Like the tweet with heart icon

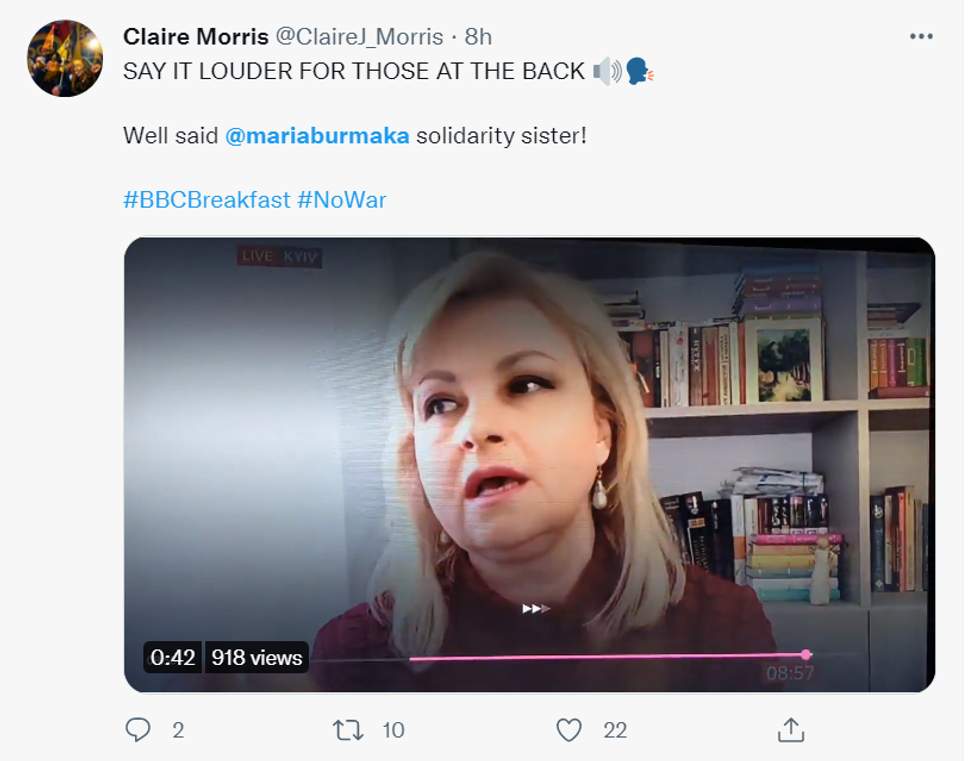coord(569,730)
